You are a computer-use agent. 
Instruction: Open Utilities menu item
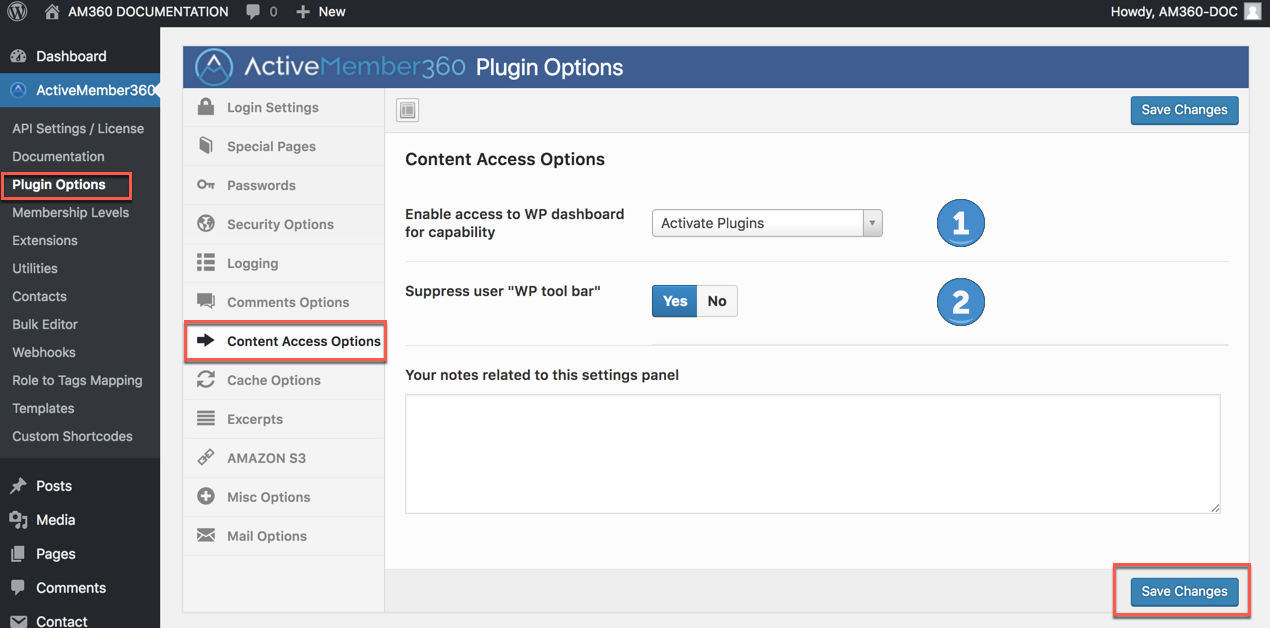[x=35, y=268]
